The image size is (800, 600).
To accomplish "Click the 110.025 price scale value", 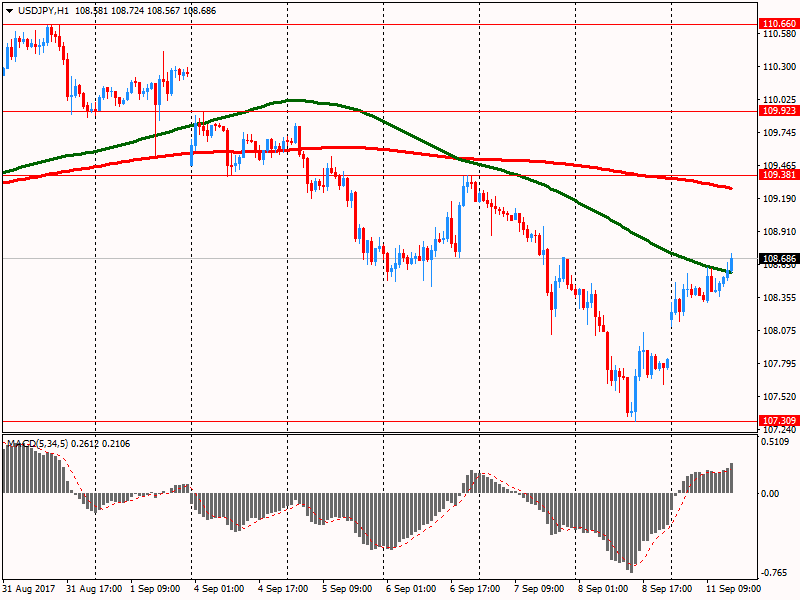I will (x=779, y=99).
